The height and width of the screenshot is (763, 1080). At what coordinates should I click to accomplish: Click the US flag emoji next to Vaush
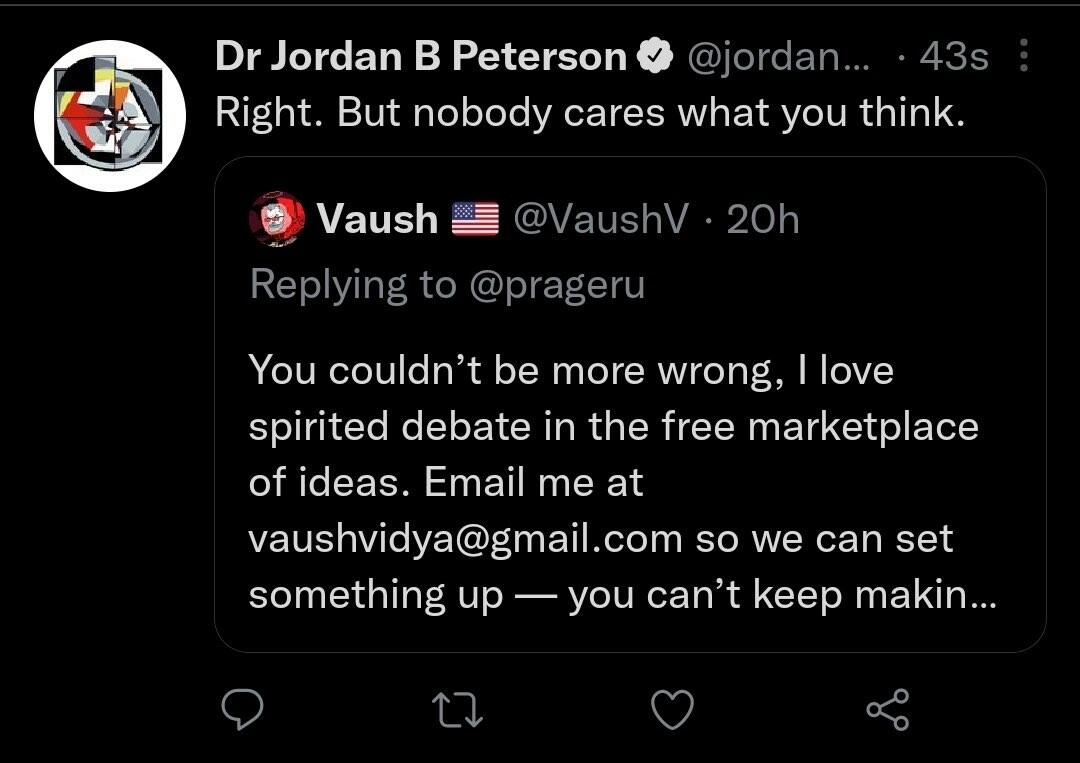(475, 219)
